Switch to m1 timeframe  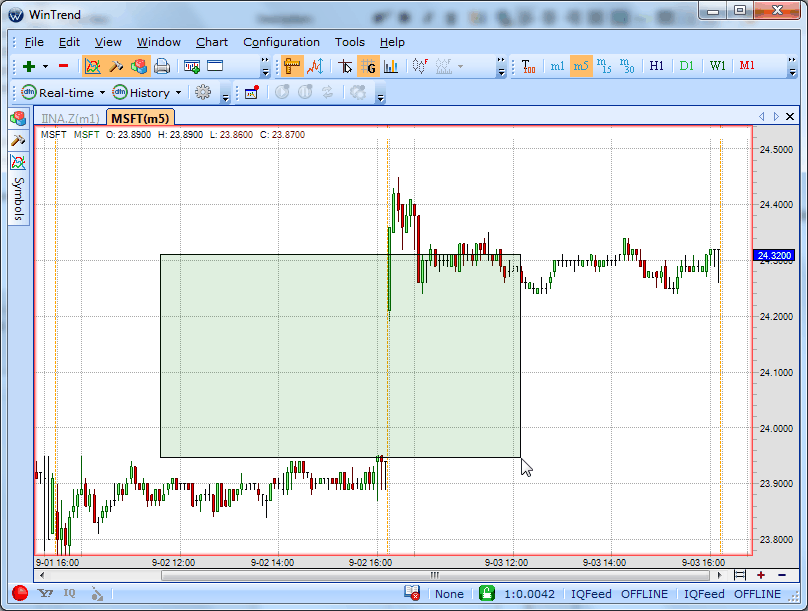(557, 66)
